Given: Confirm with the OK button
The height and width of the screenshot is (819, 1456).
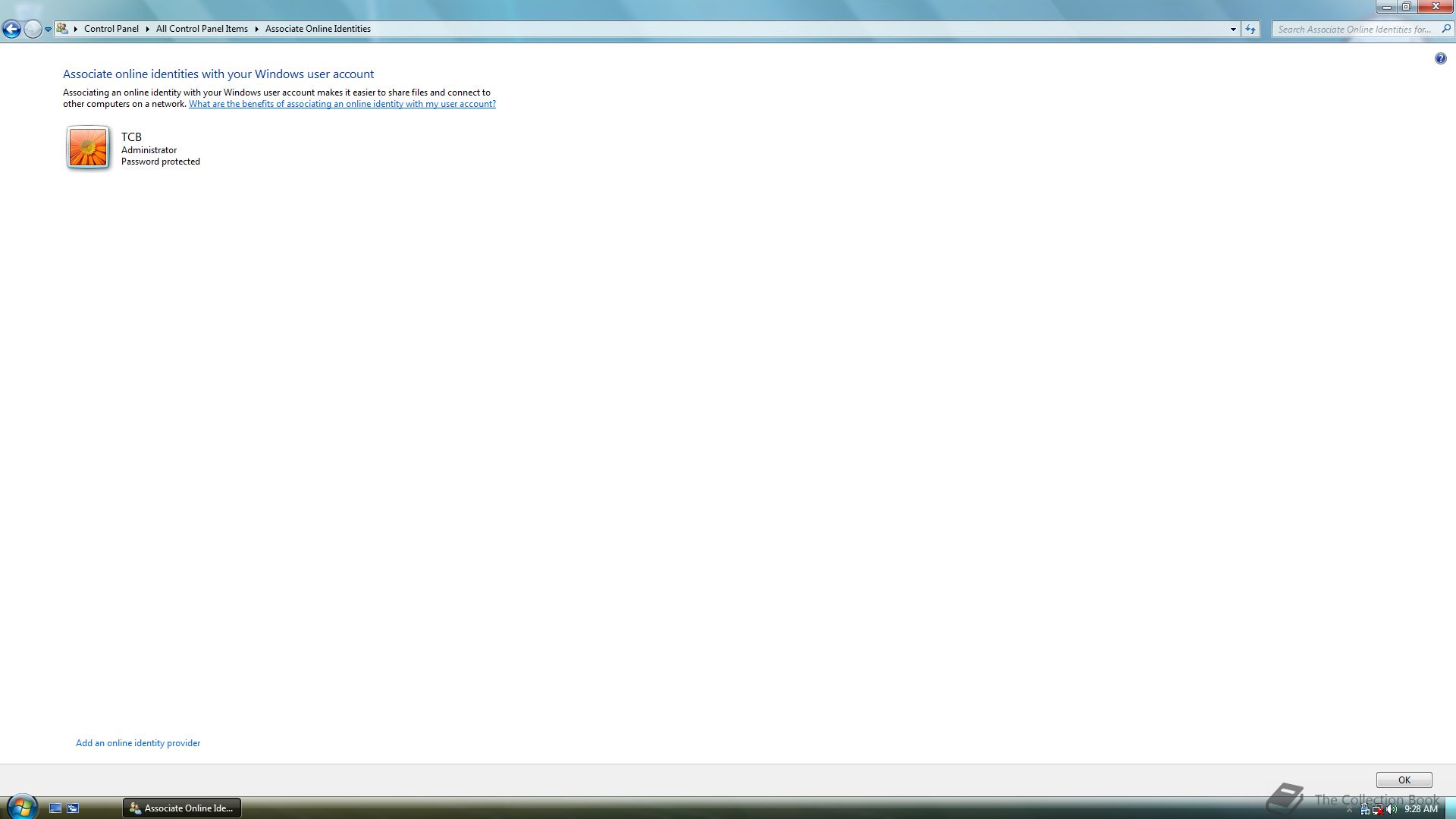Looking at the screenshot, I should click(x=1404, y=780).
